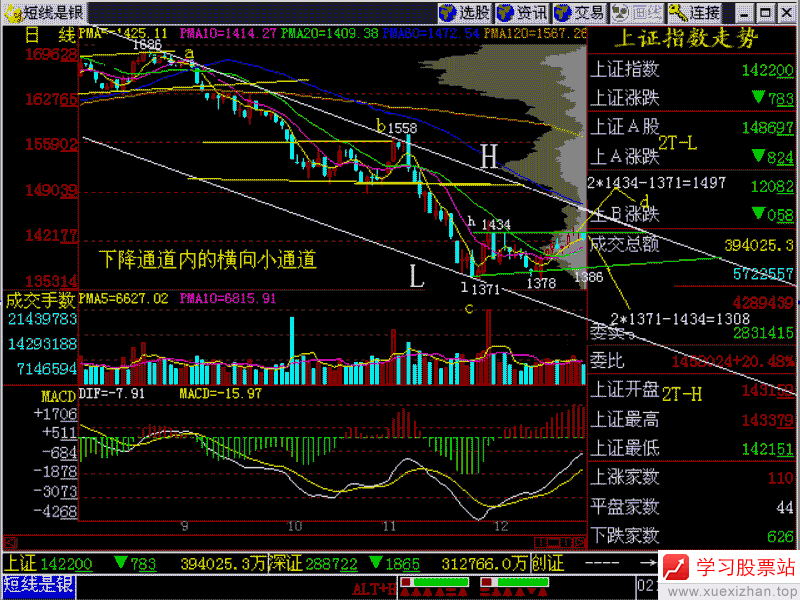Open the 资讯 news toolbar button
The width and height of the screenshot is (800, 600).
522,13
